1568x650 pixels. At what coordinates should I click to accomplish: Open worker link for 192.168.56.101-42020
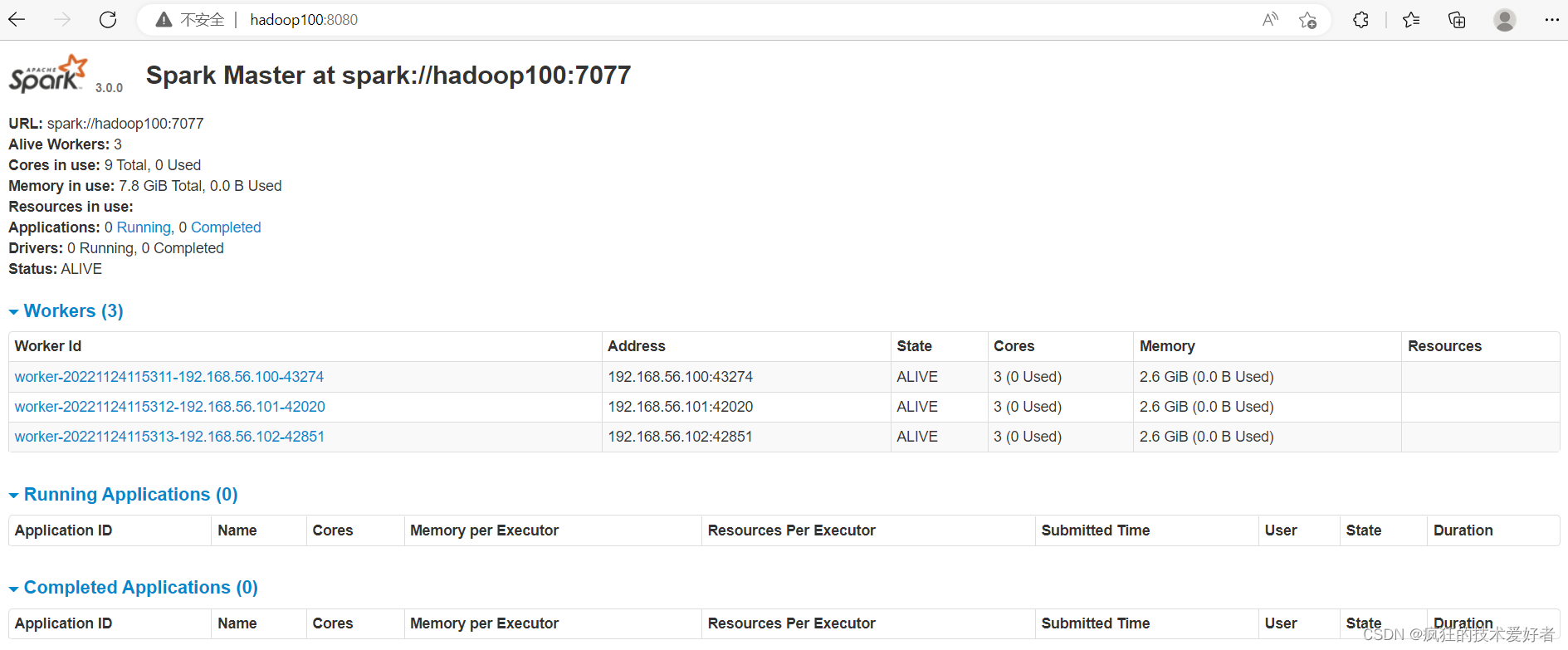[170, 407]
